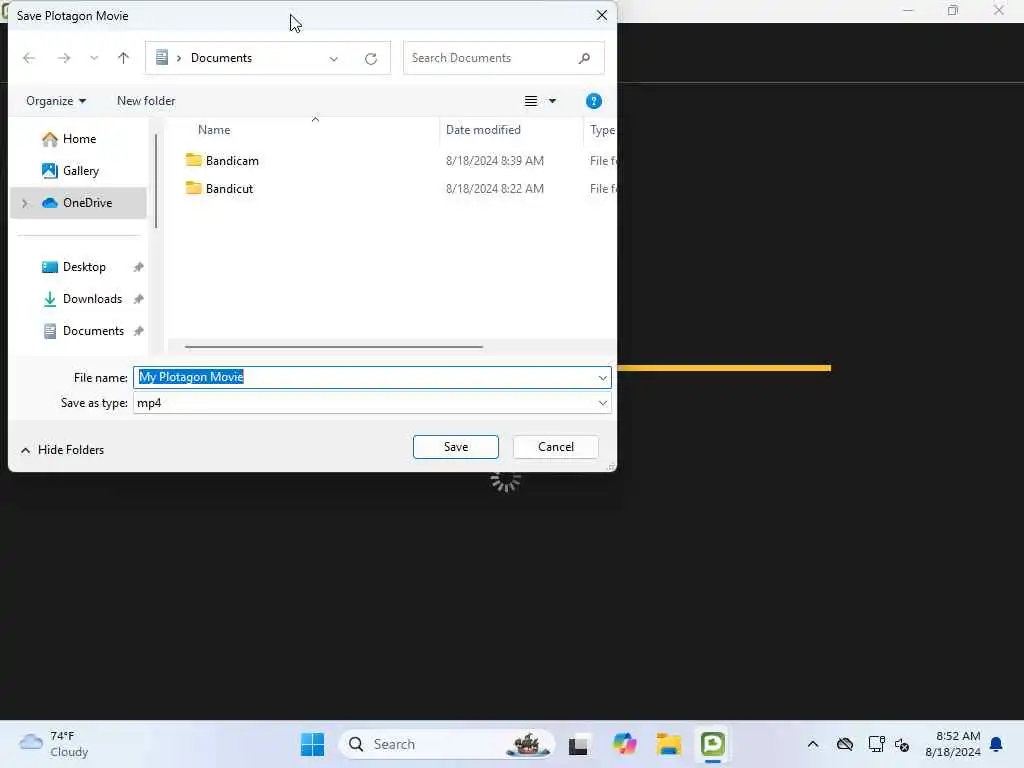Go up one folder level
The width and height of the screenshot is (1024, 768).
tap(123, 58)
